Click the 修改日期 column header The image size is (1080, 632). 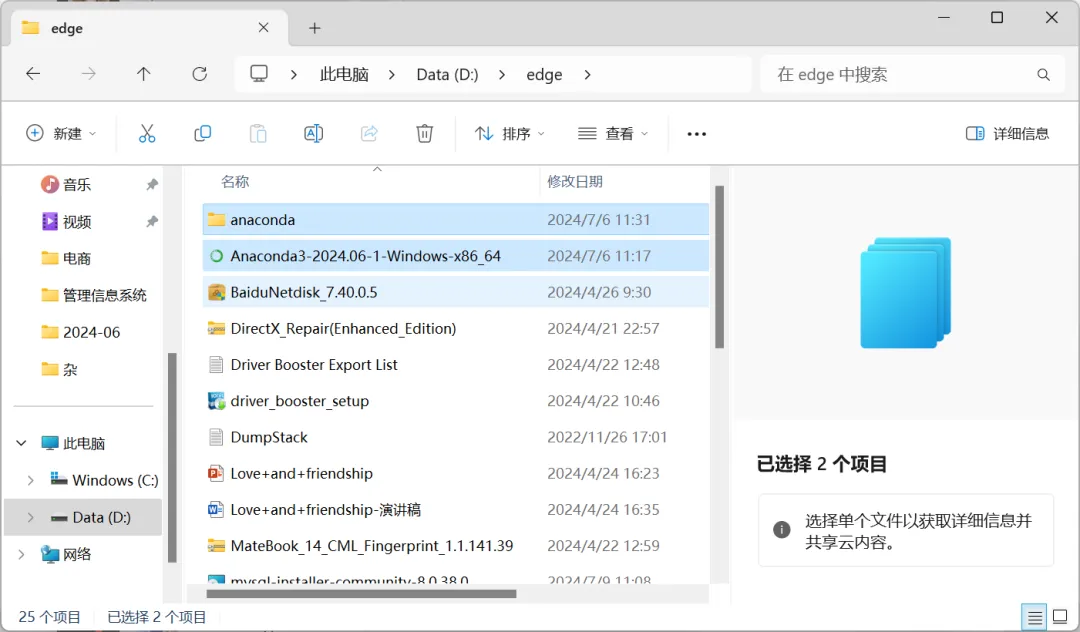(x=574, y=182)
